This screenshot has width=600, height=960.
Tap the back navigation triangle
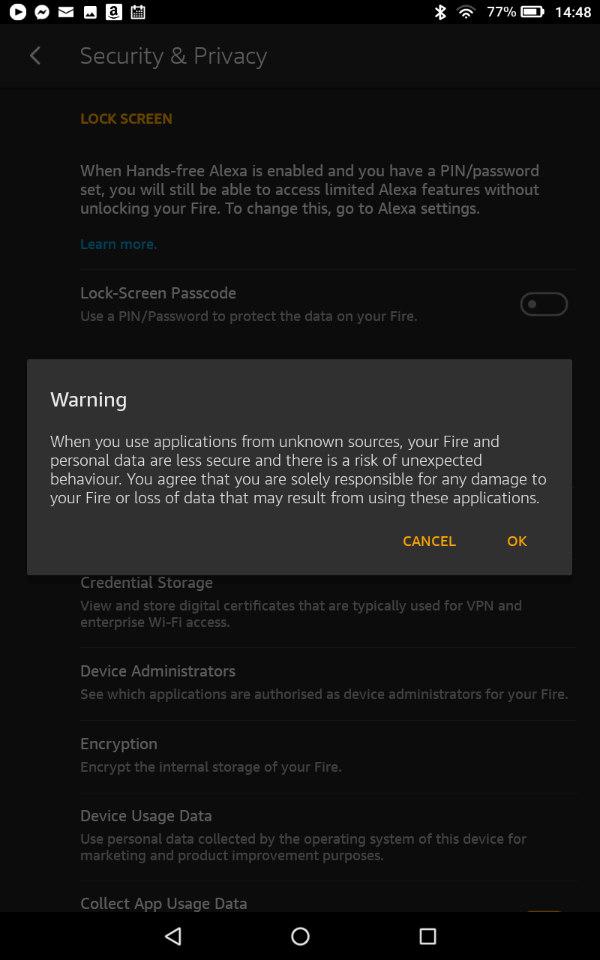pos(172,936)
